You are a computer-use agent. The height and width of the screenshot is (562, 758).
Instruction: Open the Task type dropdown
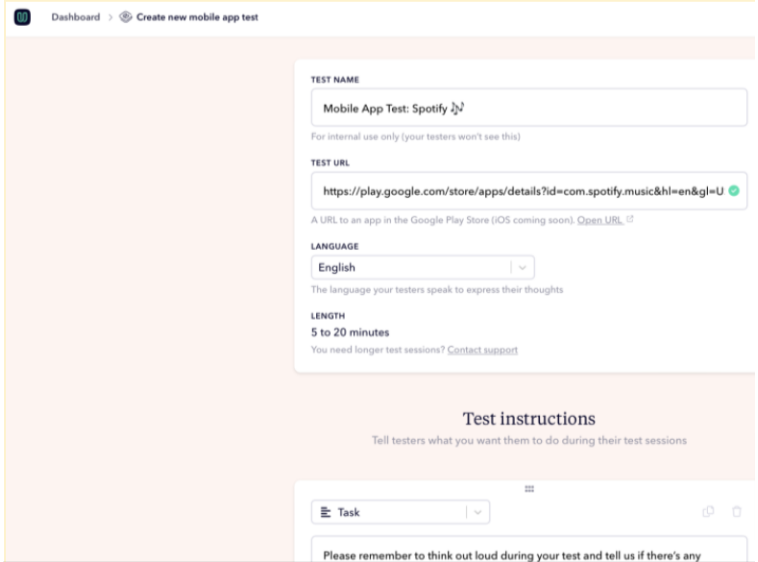(x=400, y=512)
